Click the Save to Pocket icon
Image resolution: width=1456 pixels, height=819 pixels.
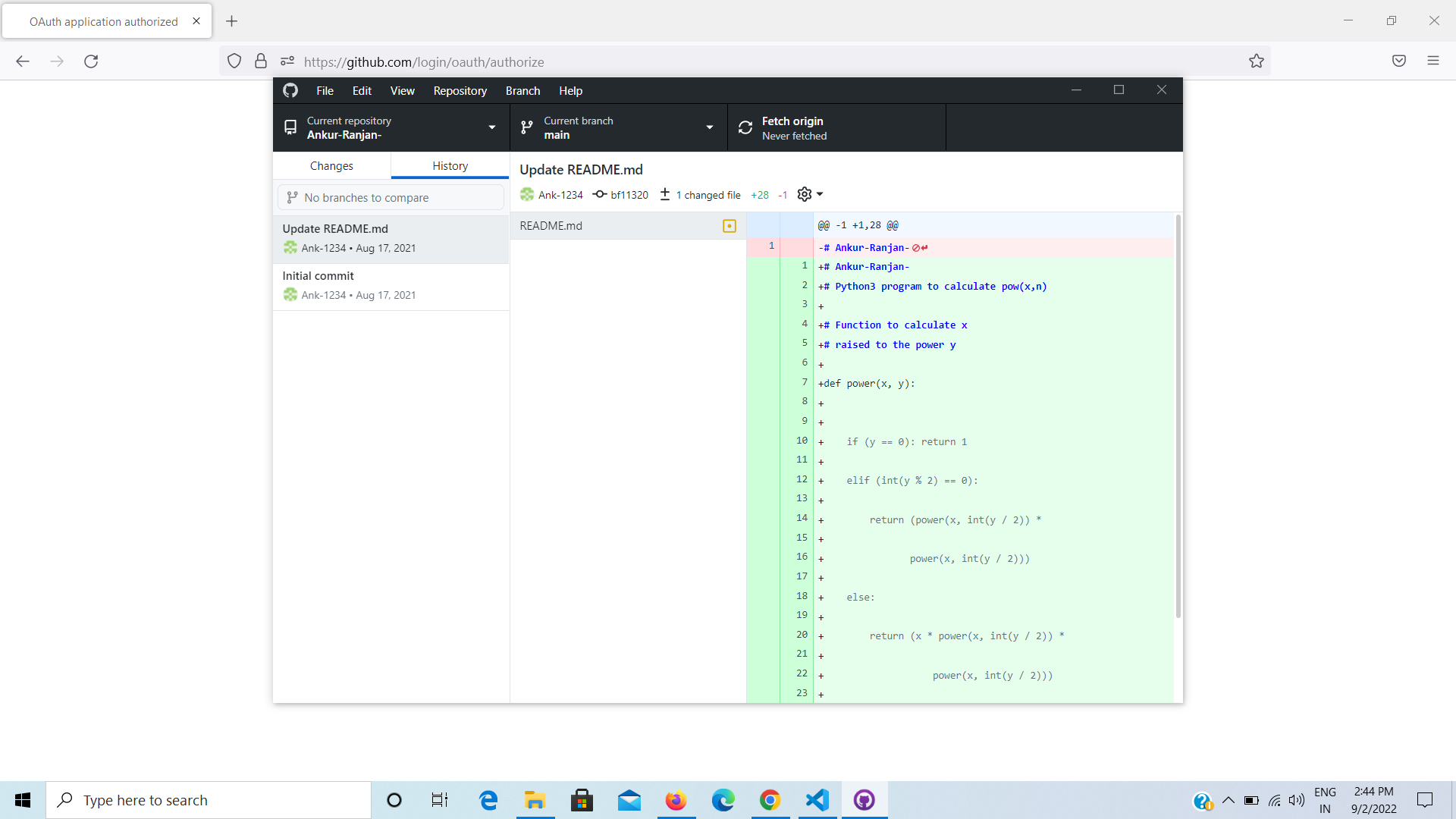tap(1398, 61)
